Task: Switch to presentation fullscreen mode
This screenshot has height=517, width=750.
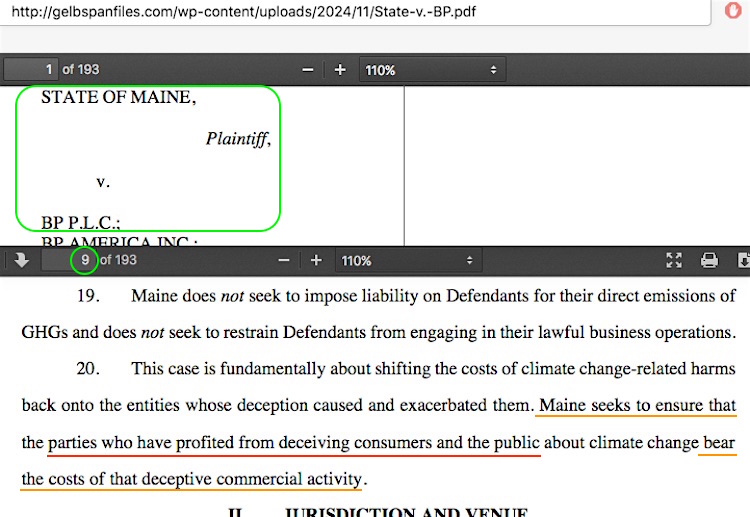Action: (674, 260)
